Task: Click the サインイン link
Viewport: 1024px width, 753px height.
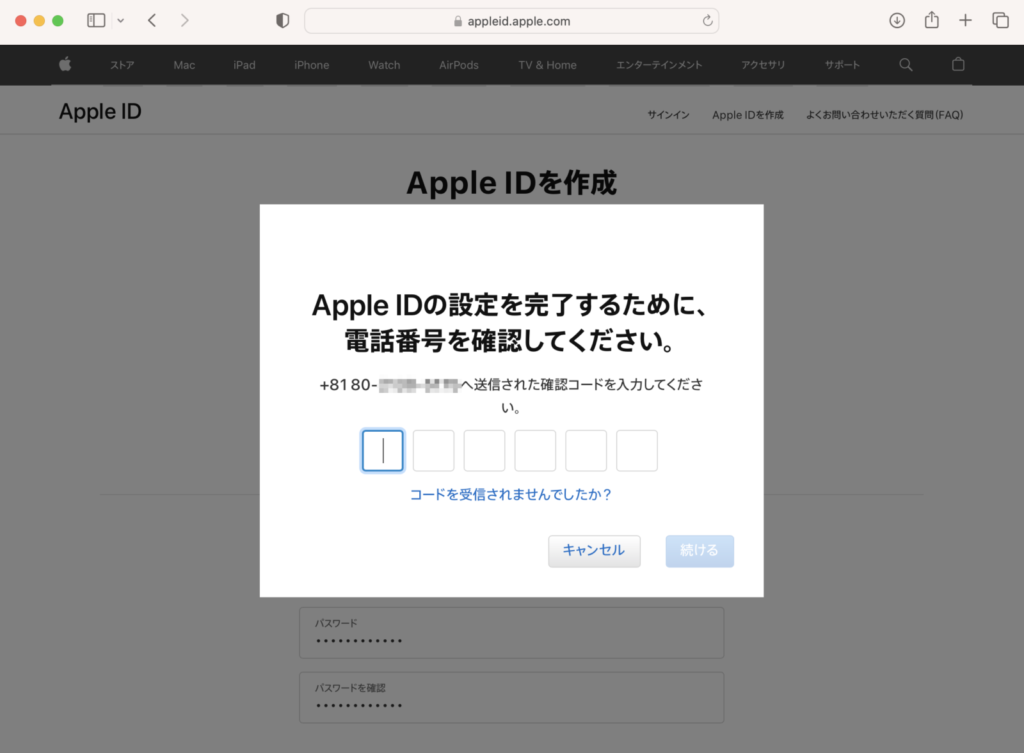Action: (x=668, y=115)
